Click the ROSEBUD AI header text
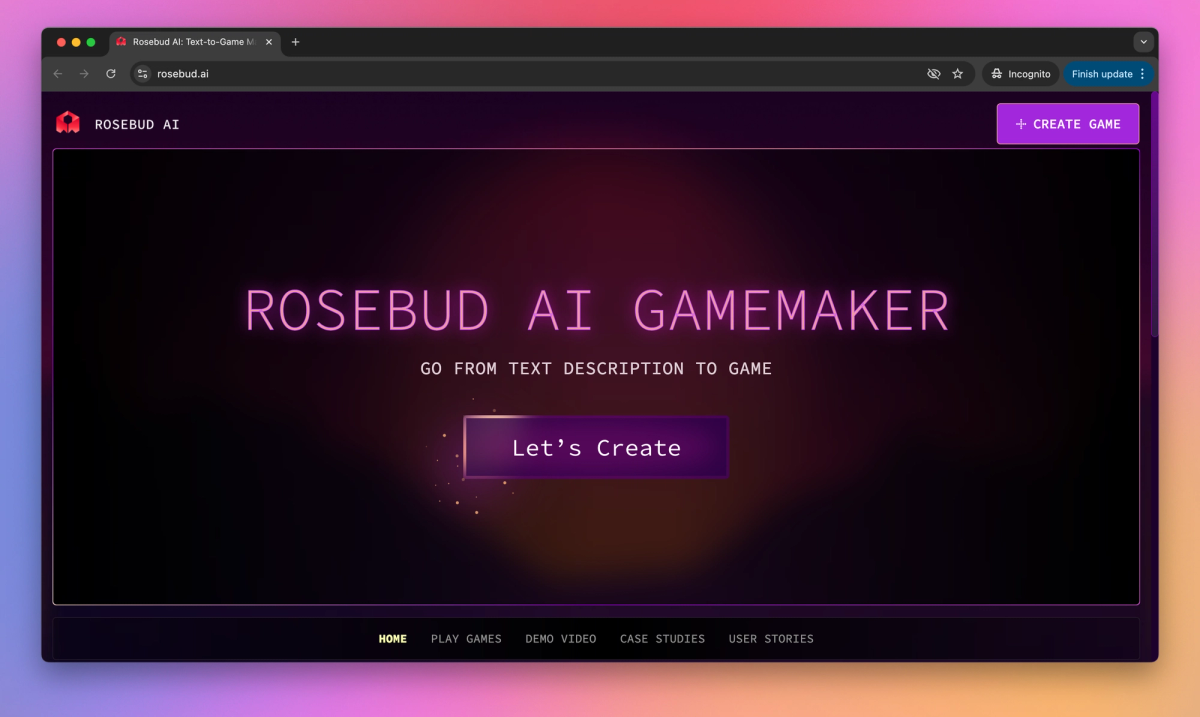1200x717 pixels. pyautogui.click(x=137, y=125)
